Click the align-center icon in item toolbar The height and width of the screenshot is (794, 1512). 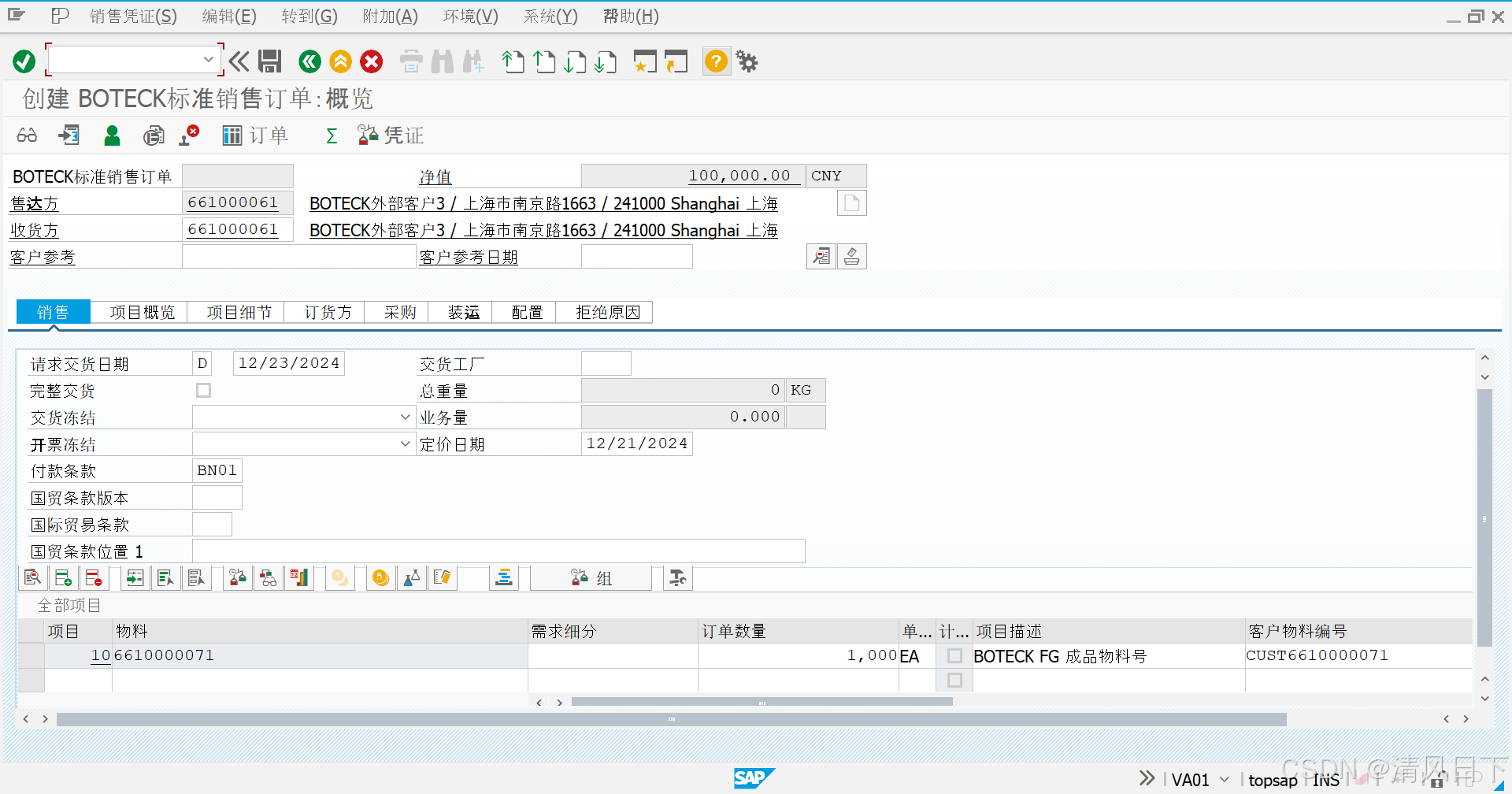click(504, 578)
